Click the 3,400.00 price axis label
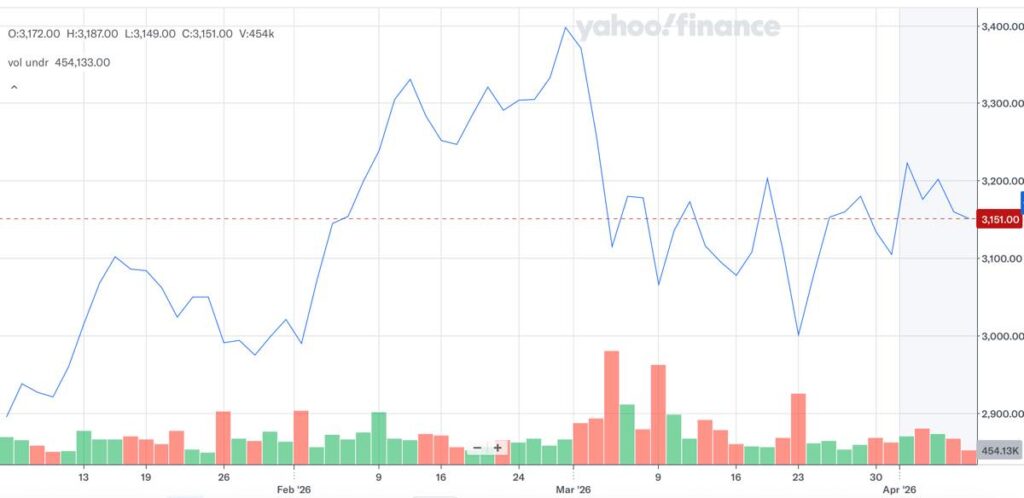1024x498 pixels. pos(1000,26)
